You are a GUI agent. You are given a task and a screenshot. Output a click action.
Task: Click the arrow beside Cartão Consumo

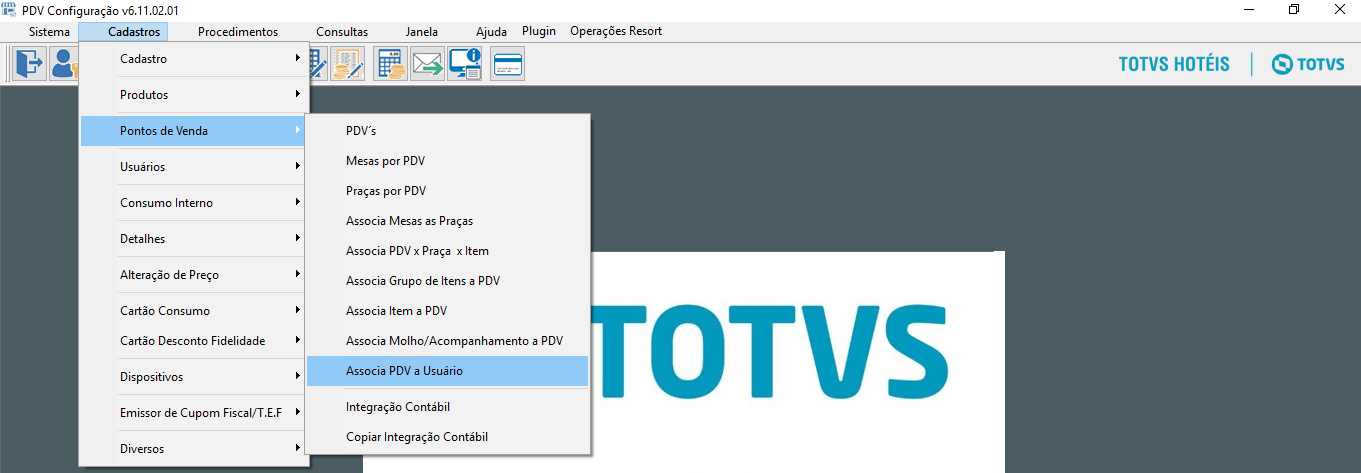click(x=298, y=310)
